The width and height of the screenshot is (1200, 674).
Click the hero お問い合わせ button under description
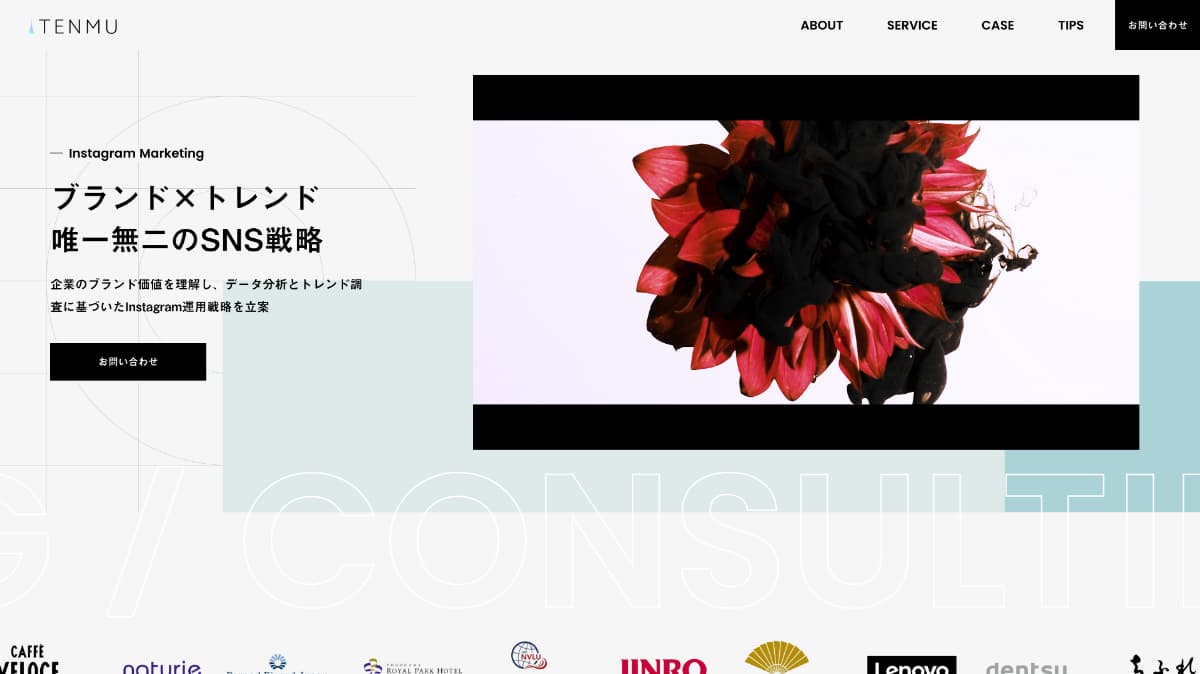pyautogui.click(x=128, y=362)
